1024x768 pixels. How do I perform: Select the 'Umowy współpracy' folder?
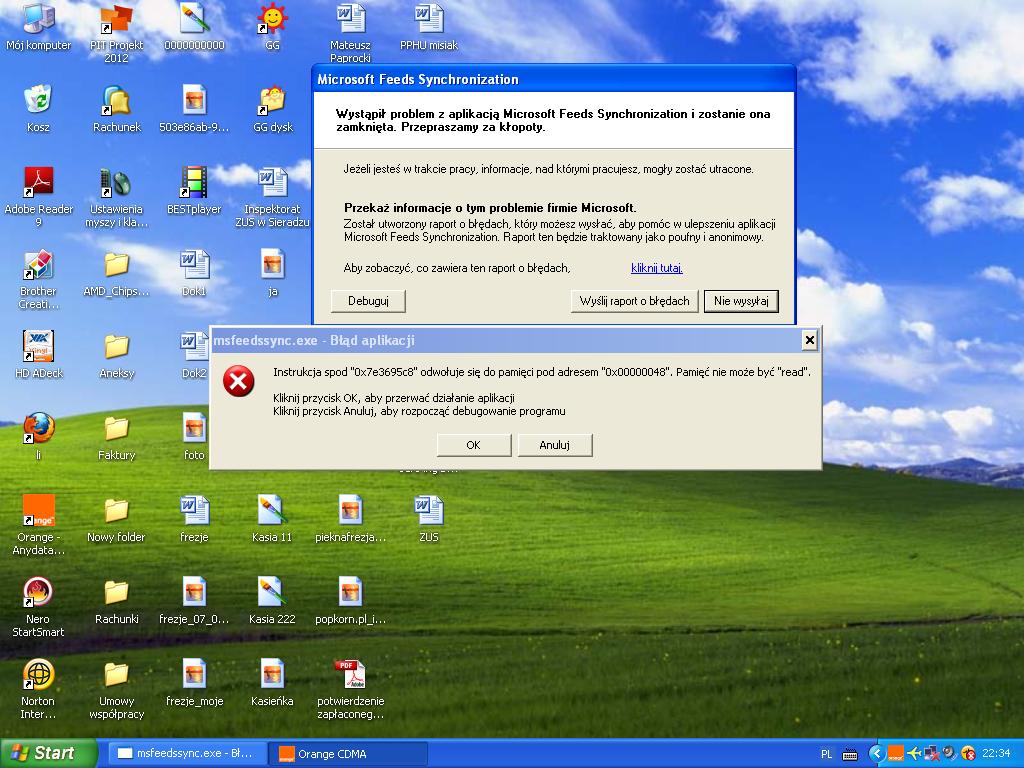coord(116,690)
